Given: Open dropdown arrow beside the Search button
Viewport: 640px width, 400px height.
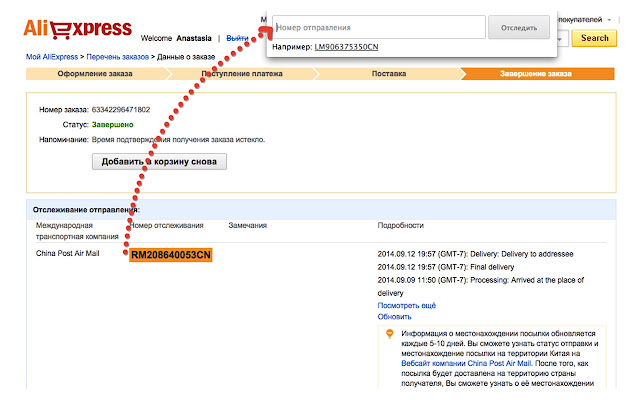Looking at the screenshot, I should coord(561,39).
